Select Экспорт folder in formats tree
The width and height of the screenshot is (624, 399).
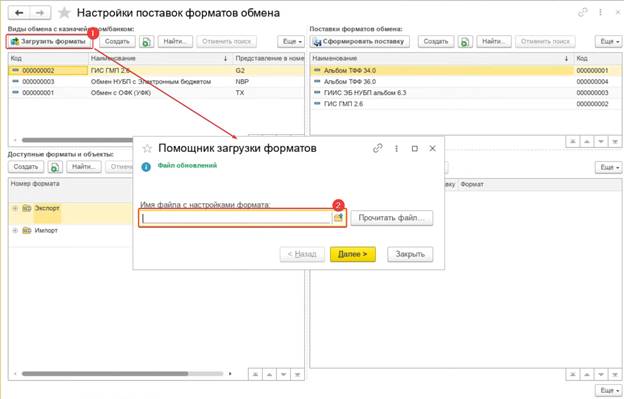[x=47, y=208]
